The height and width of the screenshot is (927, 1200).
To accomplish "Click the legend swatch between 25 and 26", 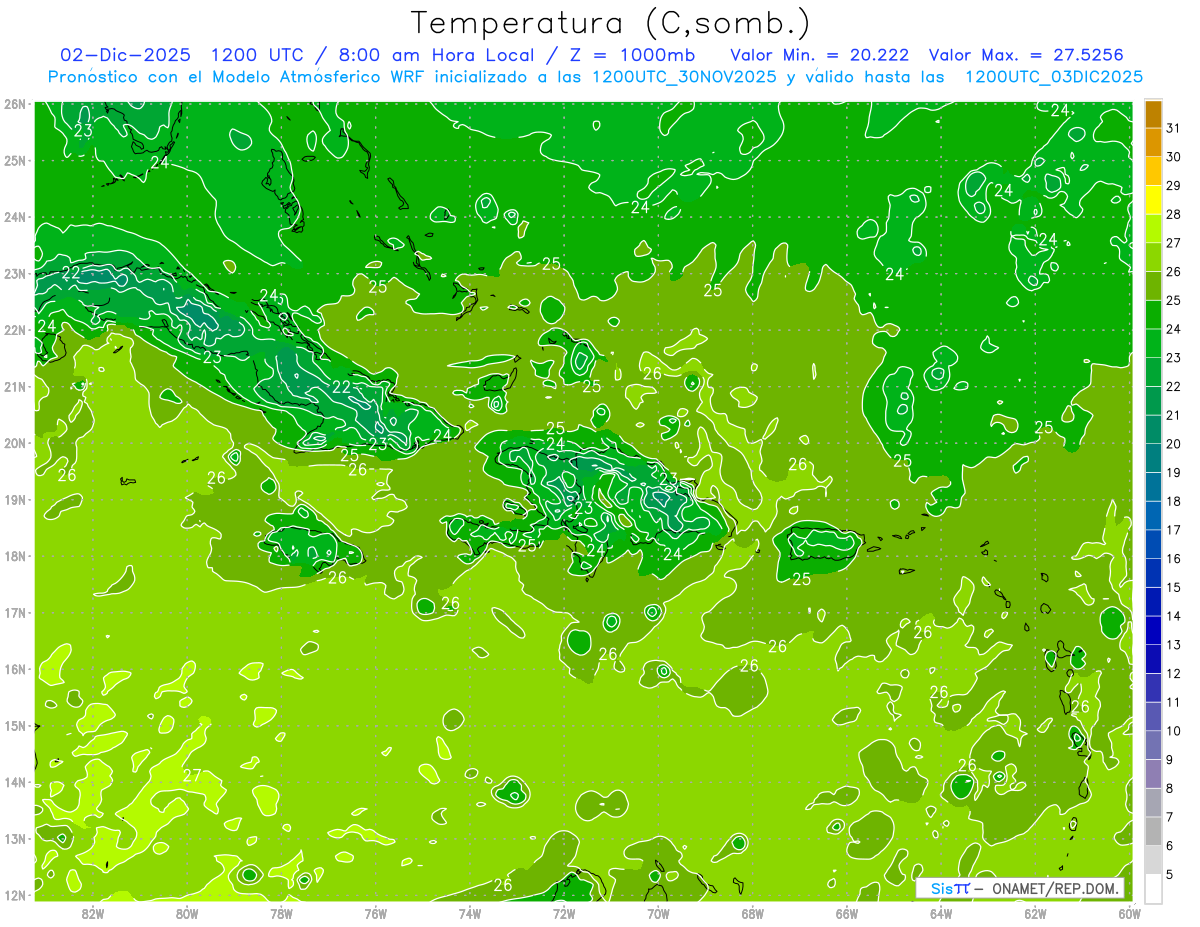I will tap(1153, 286).
